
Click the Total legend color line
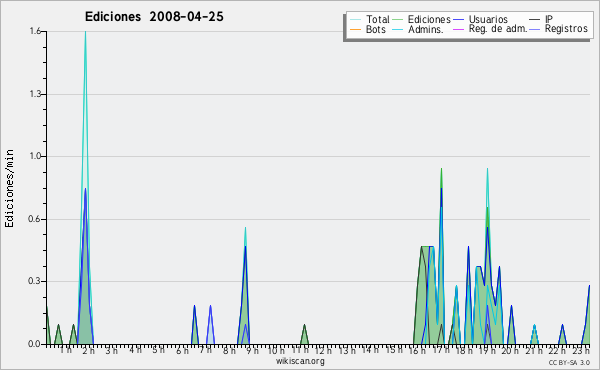click(x=355, y=20)
